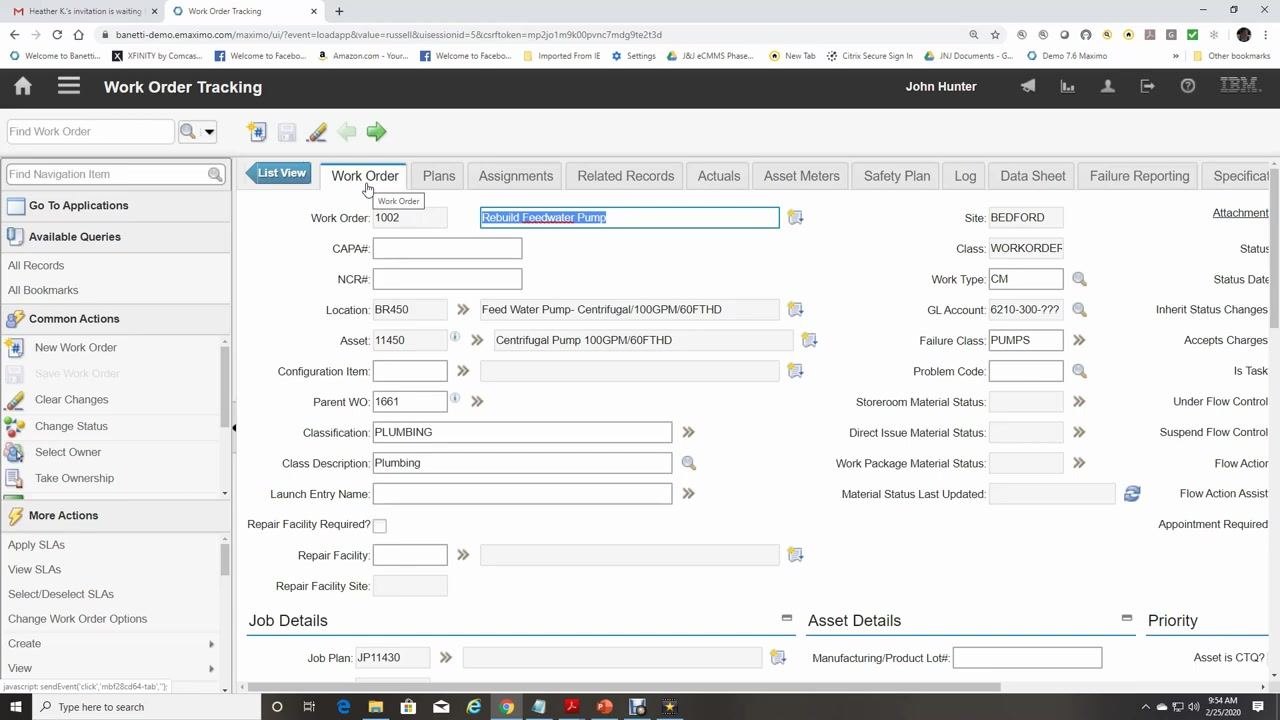Viewport: 1280px width, 720px height.
Task: Click the Find Navigation Item field
Action: [x=106, y=174]
